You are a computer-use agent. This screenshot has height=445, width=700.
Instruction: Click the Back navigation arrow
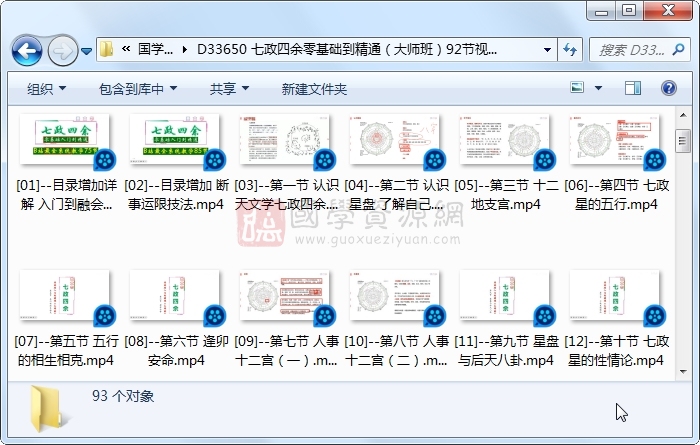point(27,51)
